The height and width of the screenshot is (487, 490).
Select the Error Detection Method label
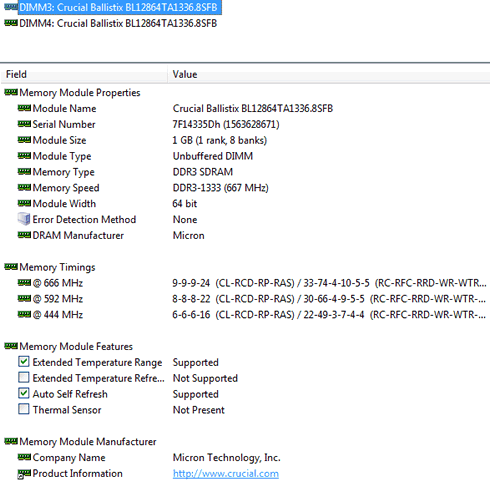84,219
